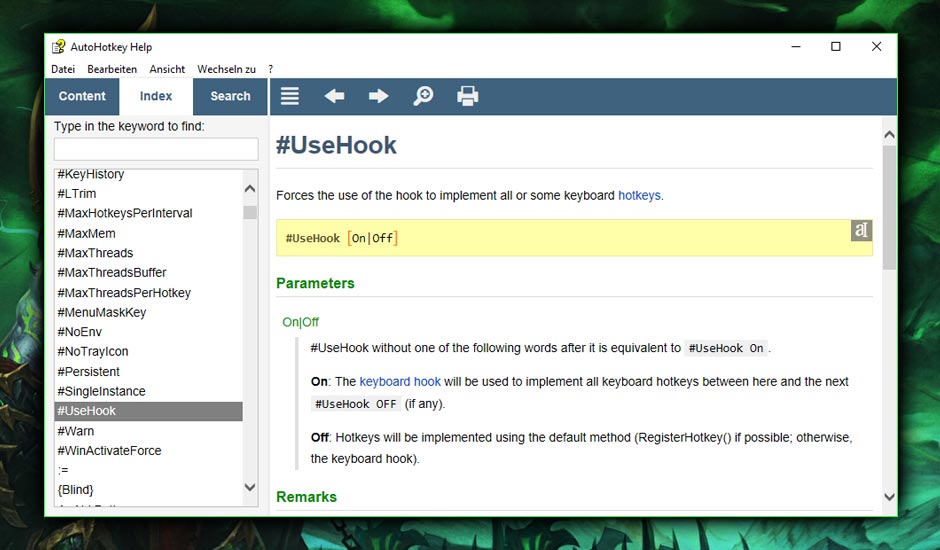
Task: Open the Bearbeiten menu
Action: click(112, 69)
